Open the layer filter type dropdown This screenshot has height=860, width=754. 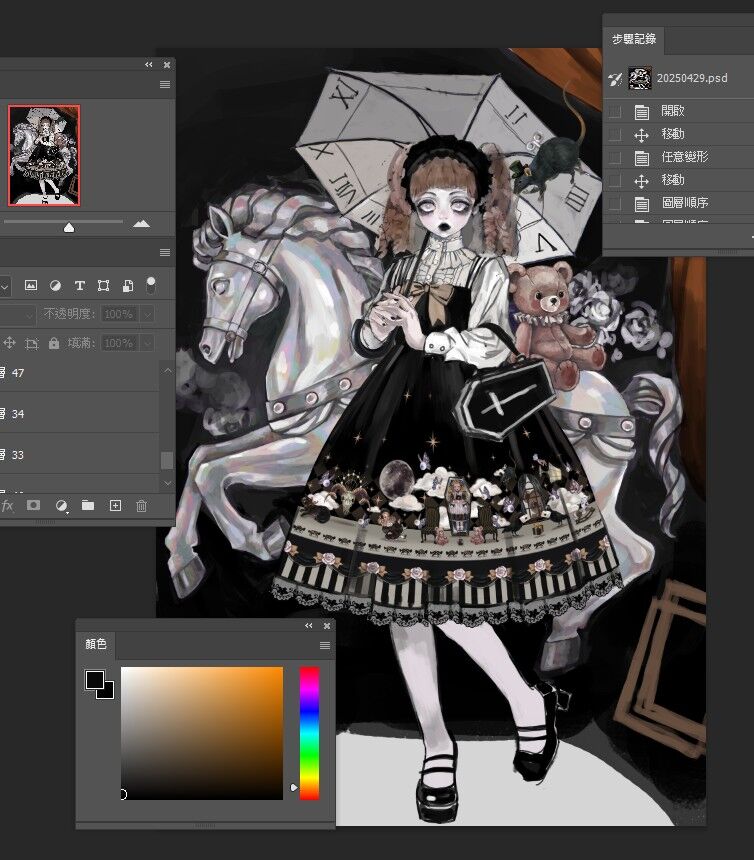[5, 286]
